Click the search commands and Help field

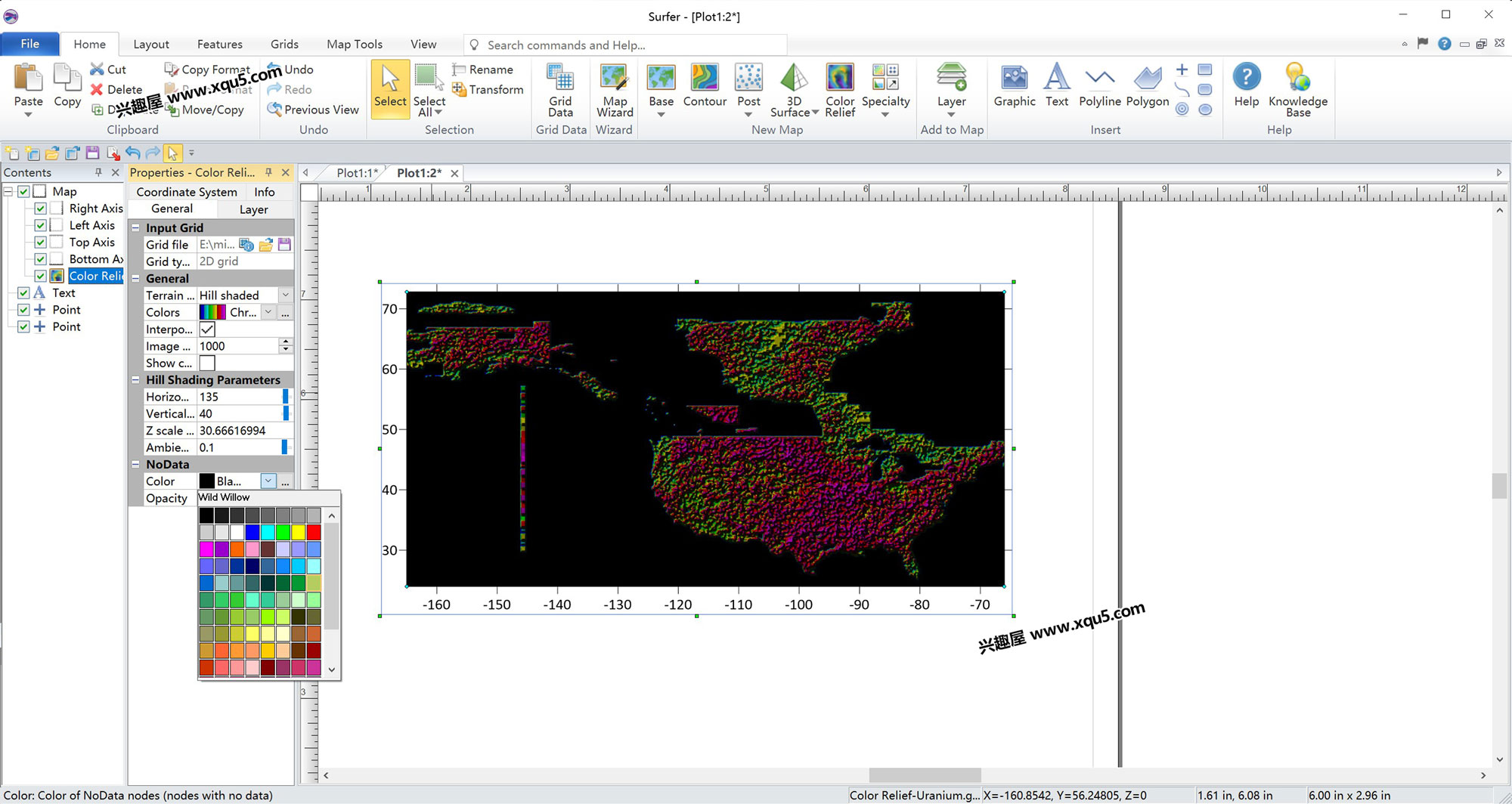click(x=626, y=45)
